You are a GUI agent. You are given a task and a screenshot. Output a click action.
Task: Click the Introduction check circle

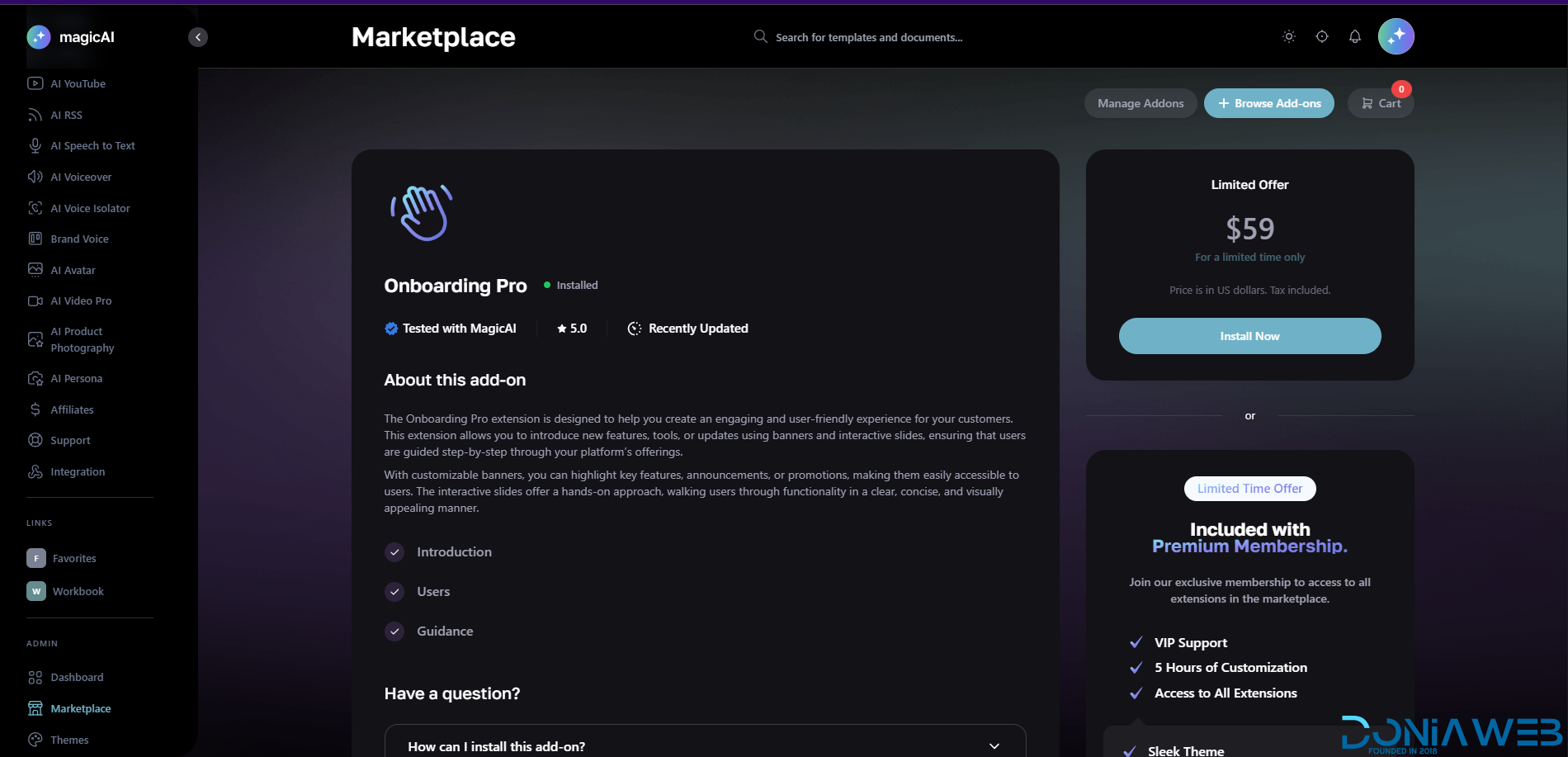click(394, 552)
